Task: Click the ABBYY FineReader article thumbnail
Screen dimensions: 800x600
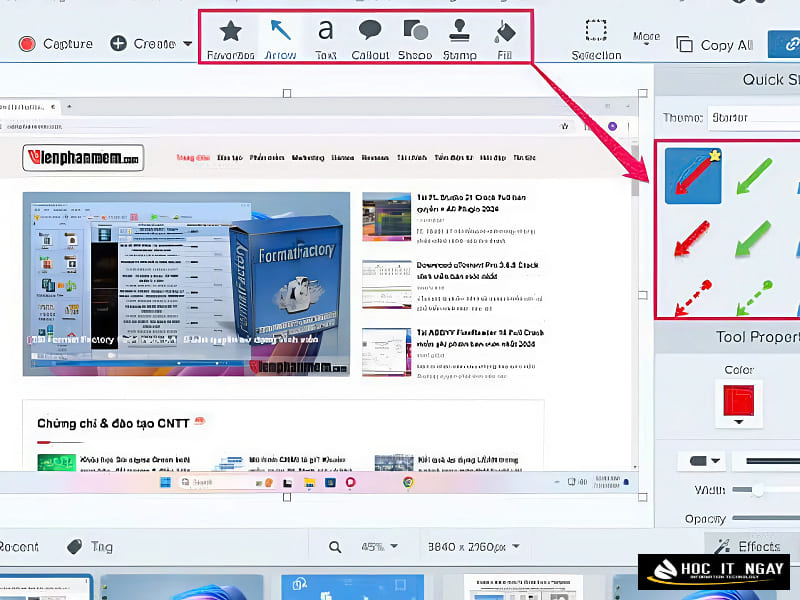Action: pos(386,352)
